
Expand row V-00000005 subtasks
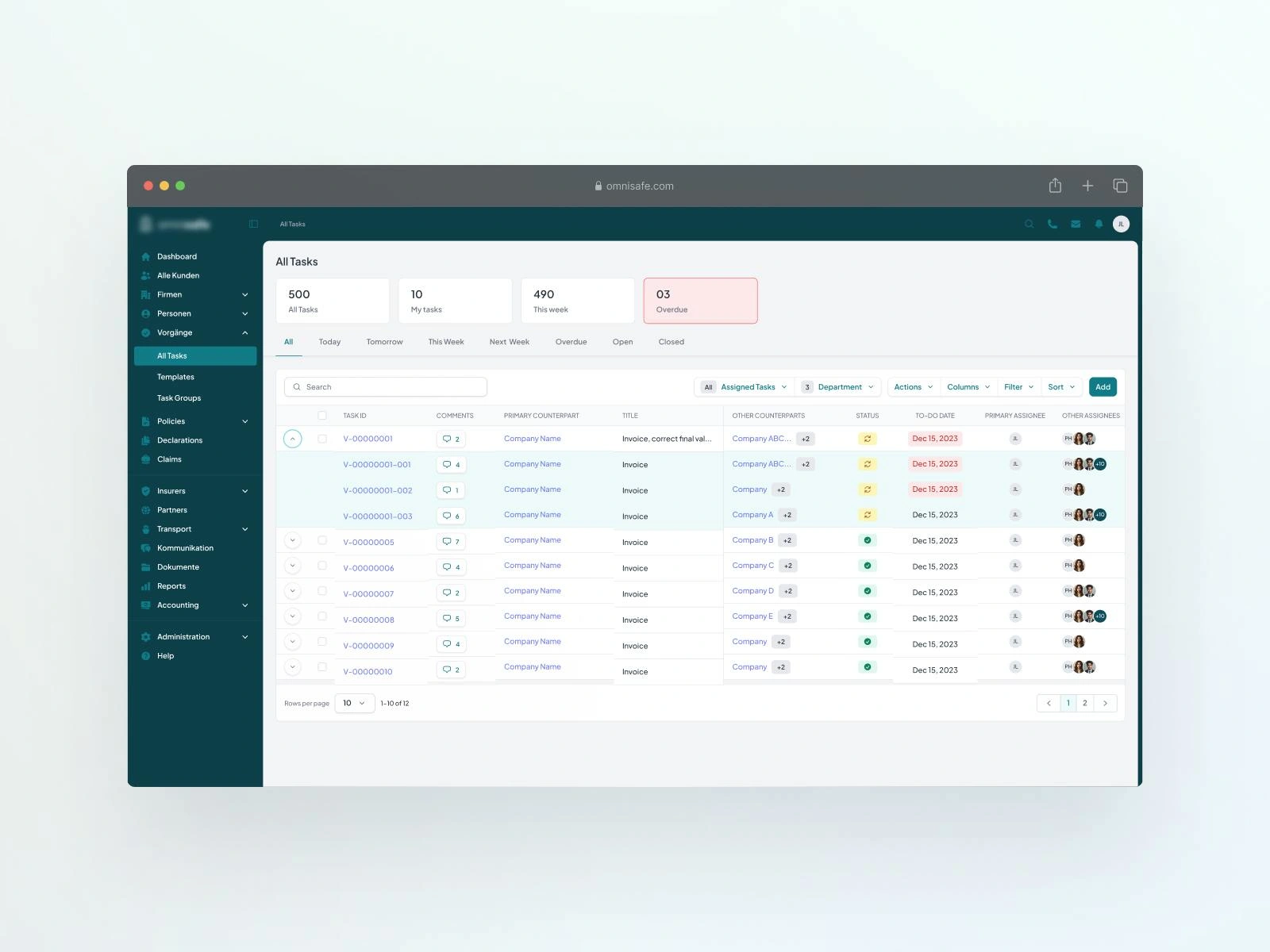[x=292, y=540]
